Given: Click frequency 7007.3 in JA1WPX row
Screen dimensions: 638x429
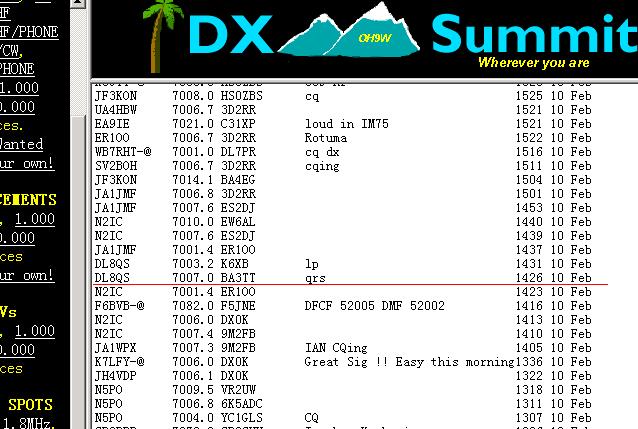Looking at the screenshot, I should (193, 348).
